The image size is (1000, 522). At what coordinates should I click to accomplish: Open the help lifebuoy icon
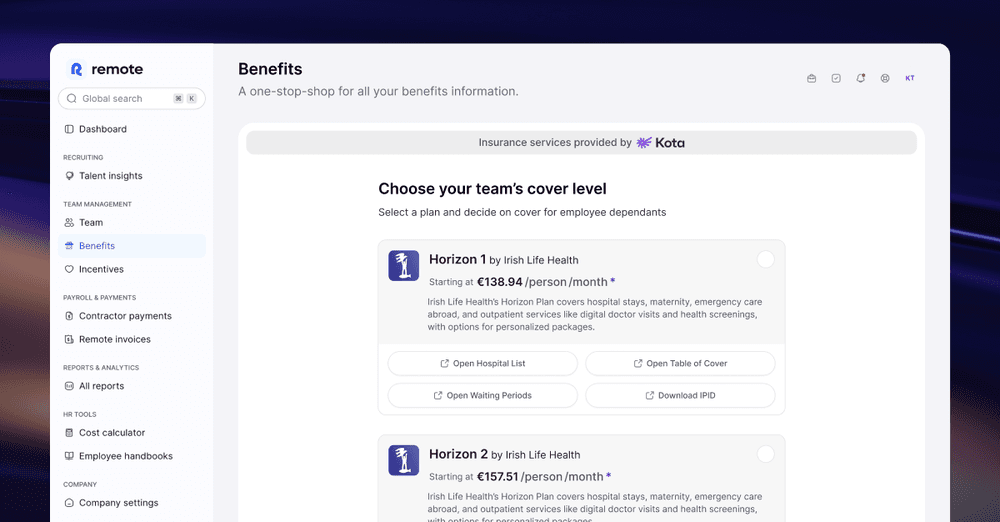[x=885, y=78]
